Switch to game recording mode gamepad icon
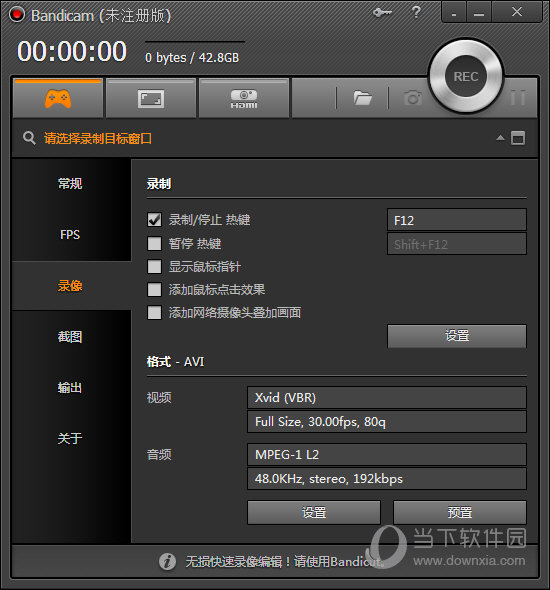 (x=58, y=99)
